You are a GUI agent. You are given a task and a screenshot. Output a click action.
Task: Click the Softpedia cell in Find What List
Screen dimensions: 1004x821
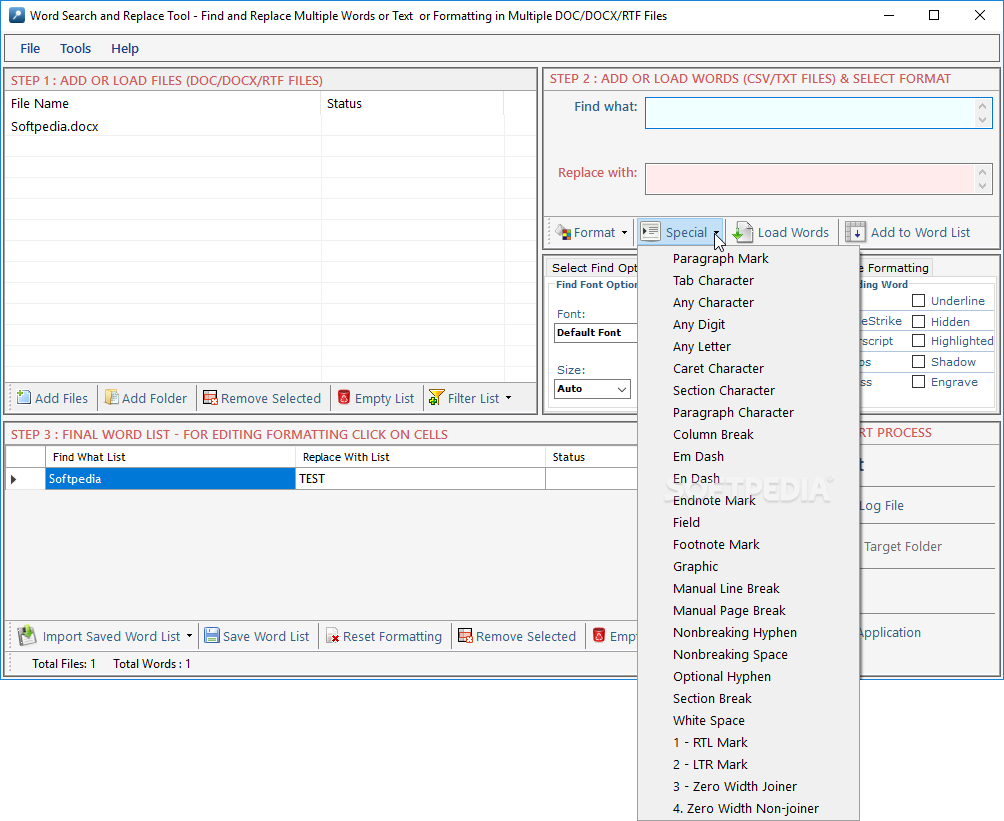click(x=170, y=479)
